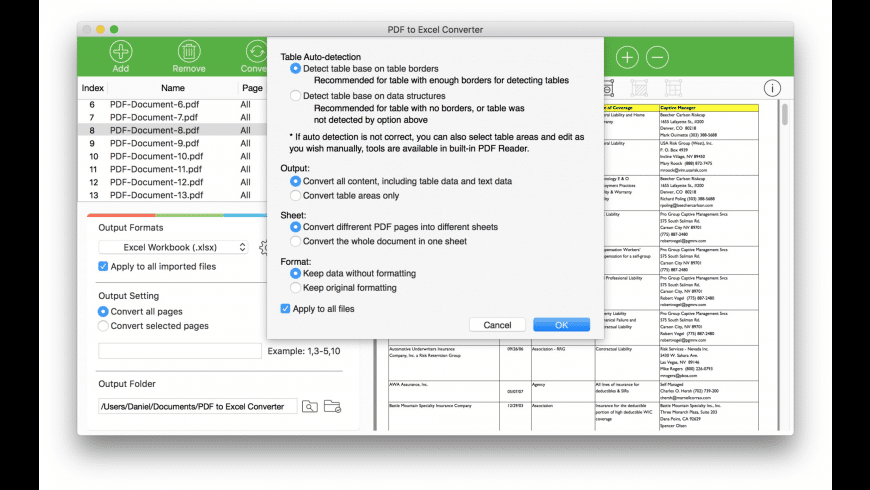Select Detect table base on table borders
870x490 pixels.
tap(295, 68)
